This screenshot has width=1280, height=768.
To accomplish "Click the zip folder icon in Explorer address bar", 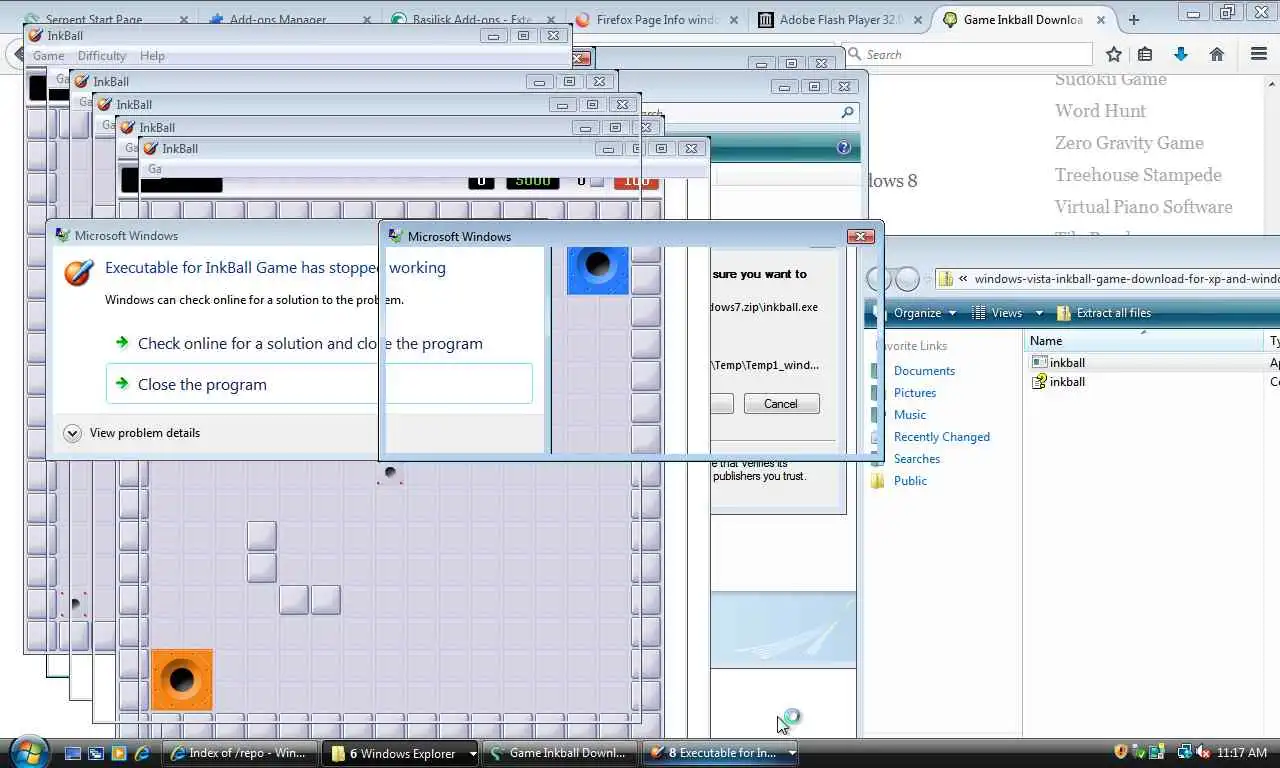I will [945, 279].
